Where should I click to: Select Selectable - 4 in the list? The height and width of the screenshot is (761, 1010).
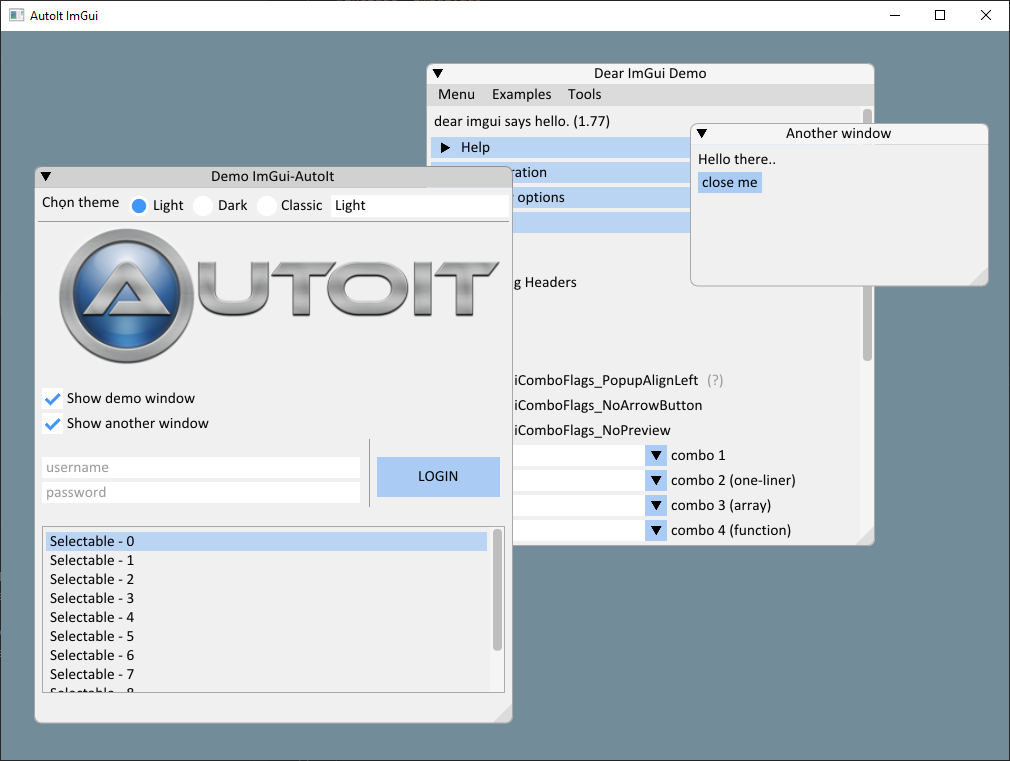(267, 617)
